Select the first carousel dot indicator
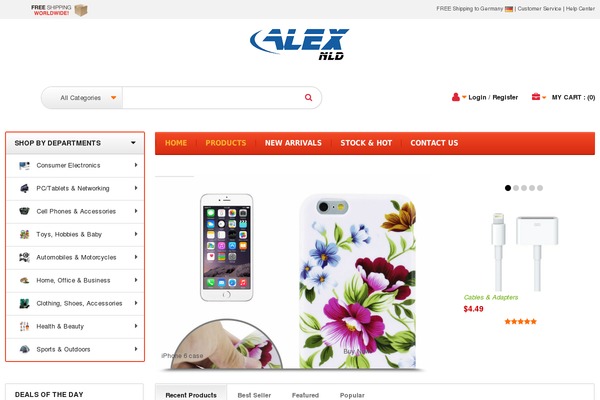Image resolution: width=600 pixels, height=400 pixels. click(508, 188)
